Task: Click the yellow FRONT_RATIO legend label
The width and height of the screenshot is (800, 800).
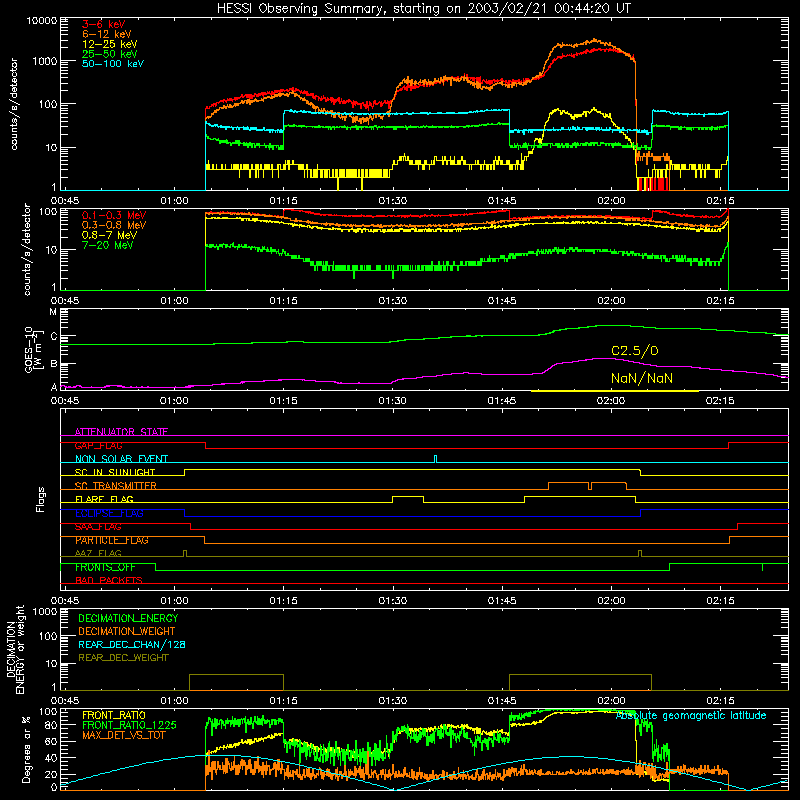Action: (114, 715)
